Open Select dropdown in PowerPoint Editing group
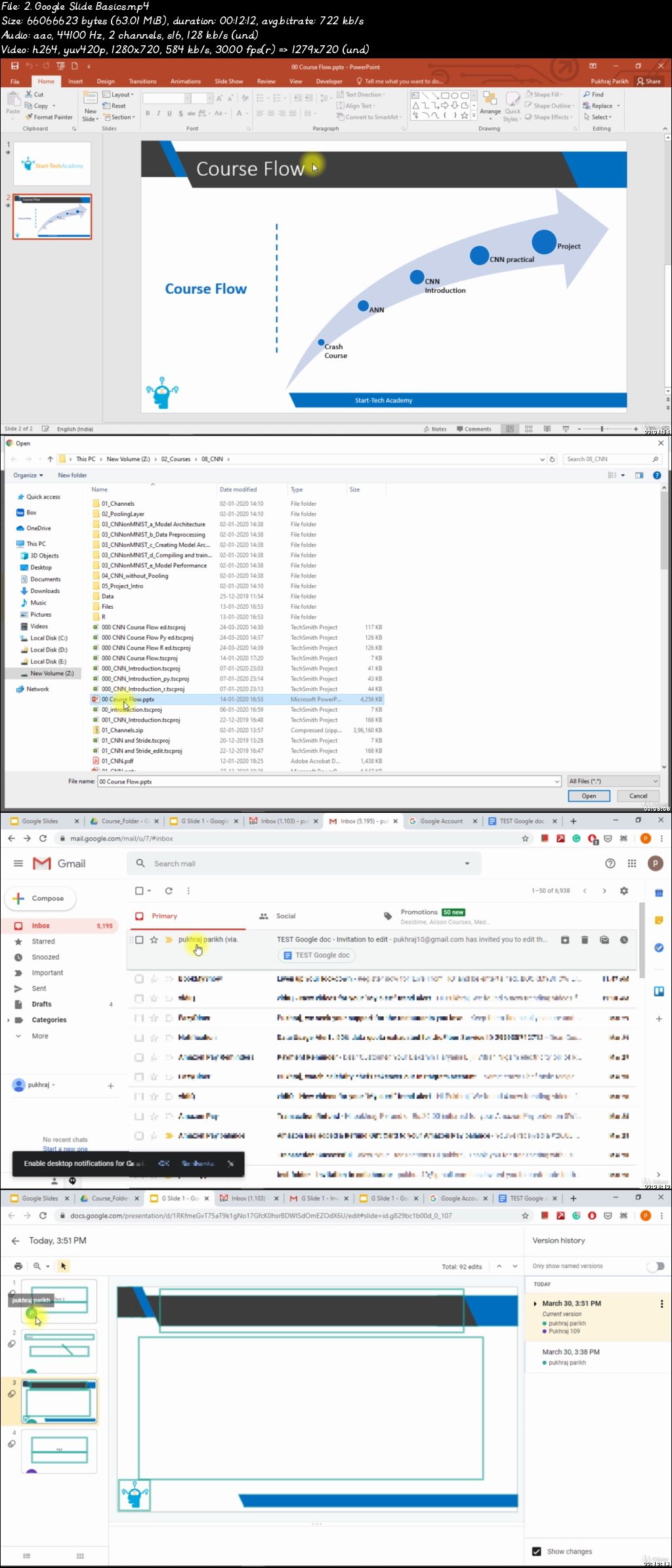Screen dimensions: 672x1568 point(598,117)
